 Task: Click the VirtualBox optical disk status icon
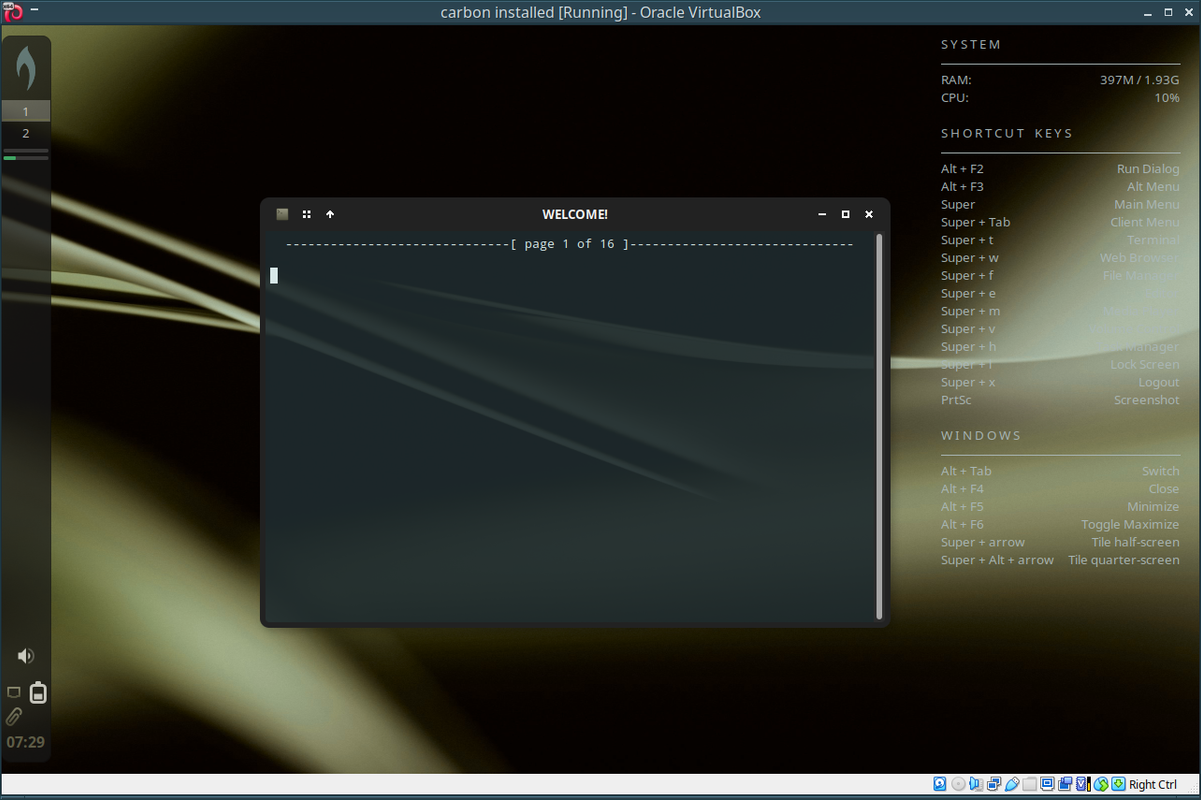click(x=958, y=784)
